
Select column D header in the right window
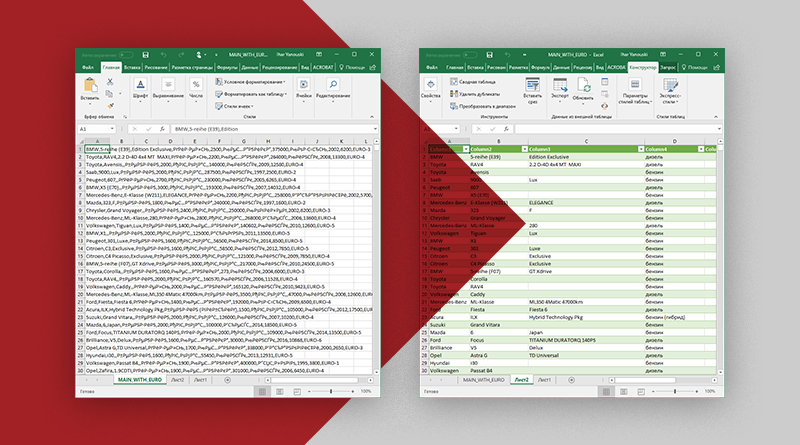tap(674, 141)
